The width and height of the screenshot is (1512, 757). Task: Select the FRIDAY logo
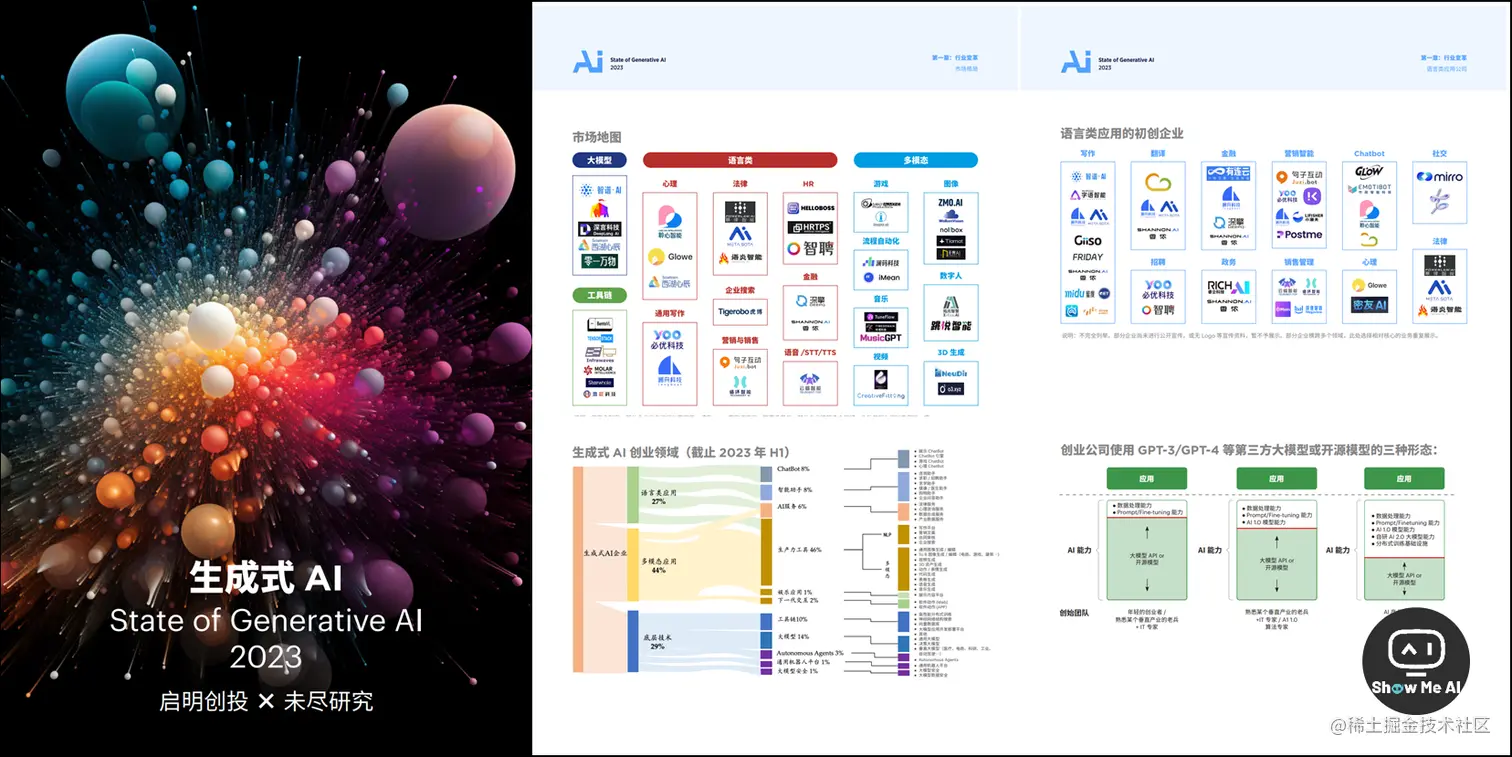coord(1088,257)
